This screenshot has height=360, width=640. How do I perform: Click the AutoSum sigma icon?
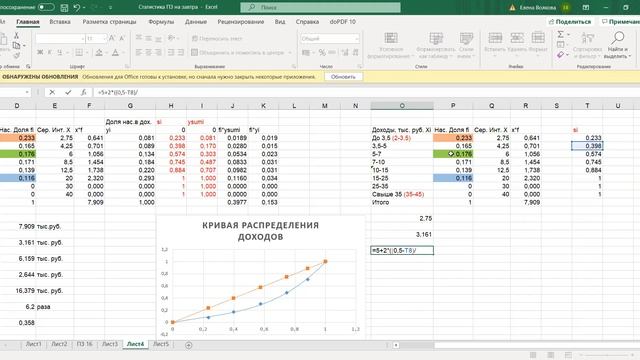pos(560,34)
